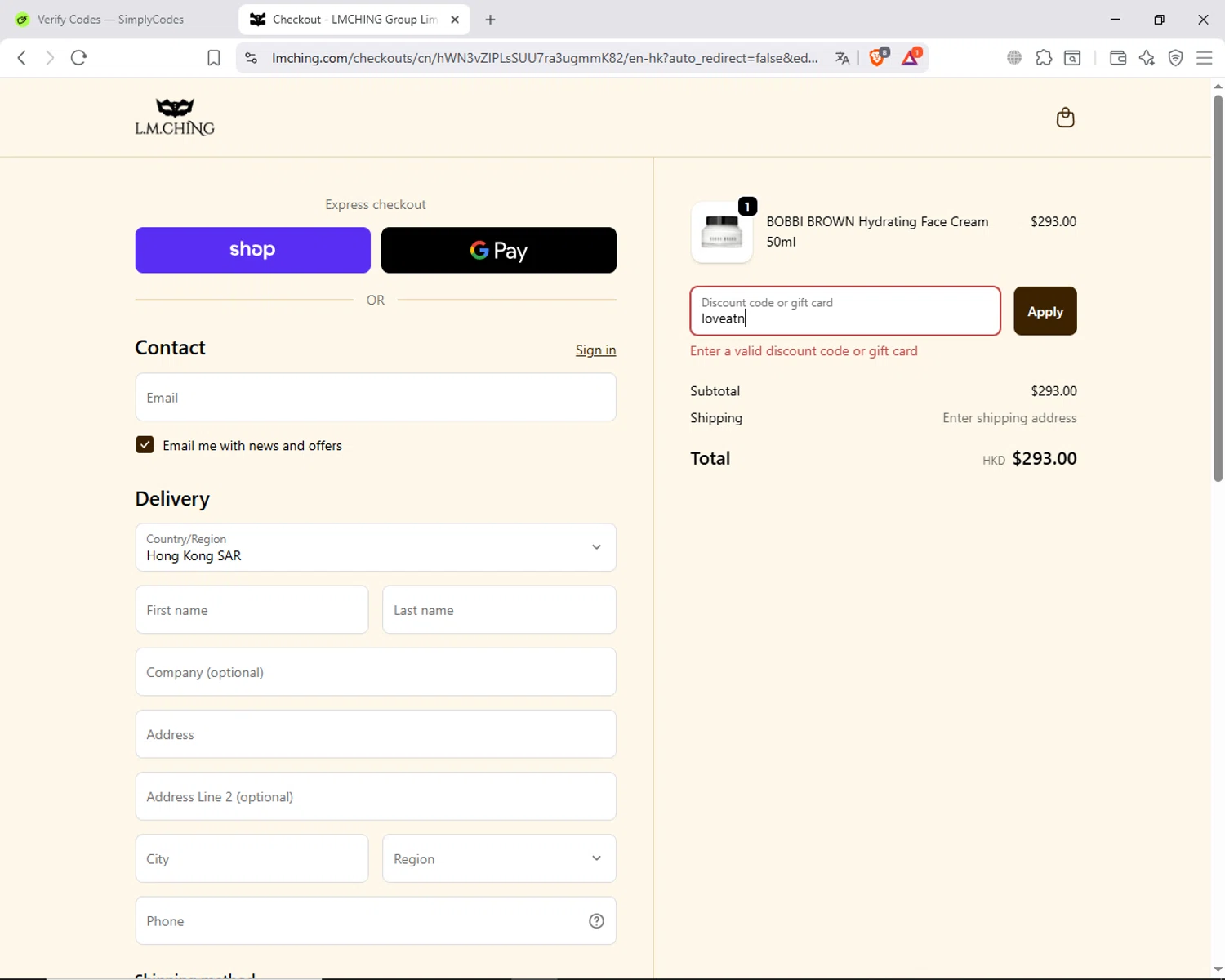Screen dimensions: 1225x980
Task: Click the page vertical scrollbar
Action: click(x=1218, y=287)
